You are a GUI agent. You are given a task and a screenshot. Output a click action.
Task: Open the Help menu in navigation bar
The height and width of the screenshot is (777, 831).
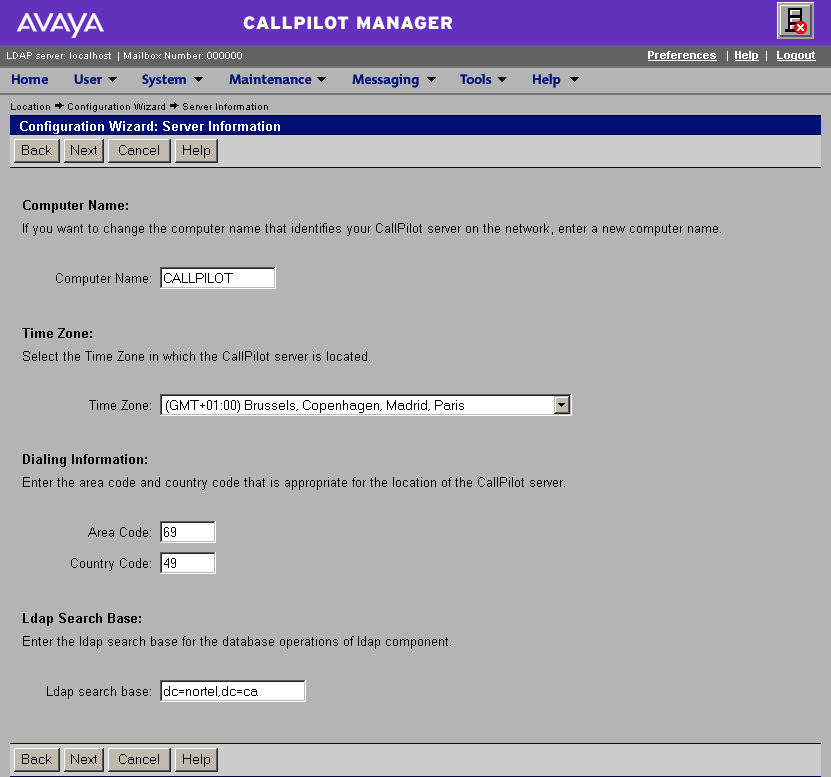coord(546,80)
